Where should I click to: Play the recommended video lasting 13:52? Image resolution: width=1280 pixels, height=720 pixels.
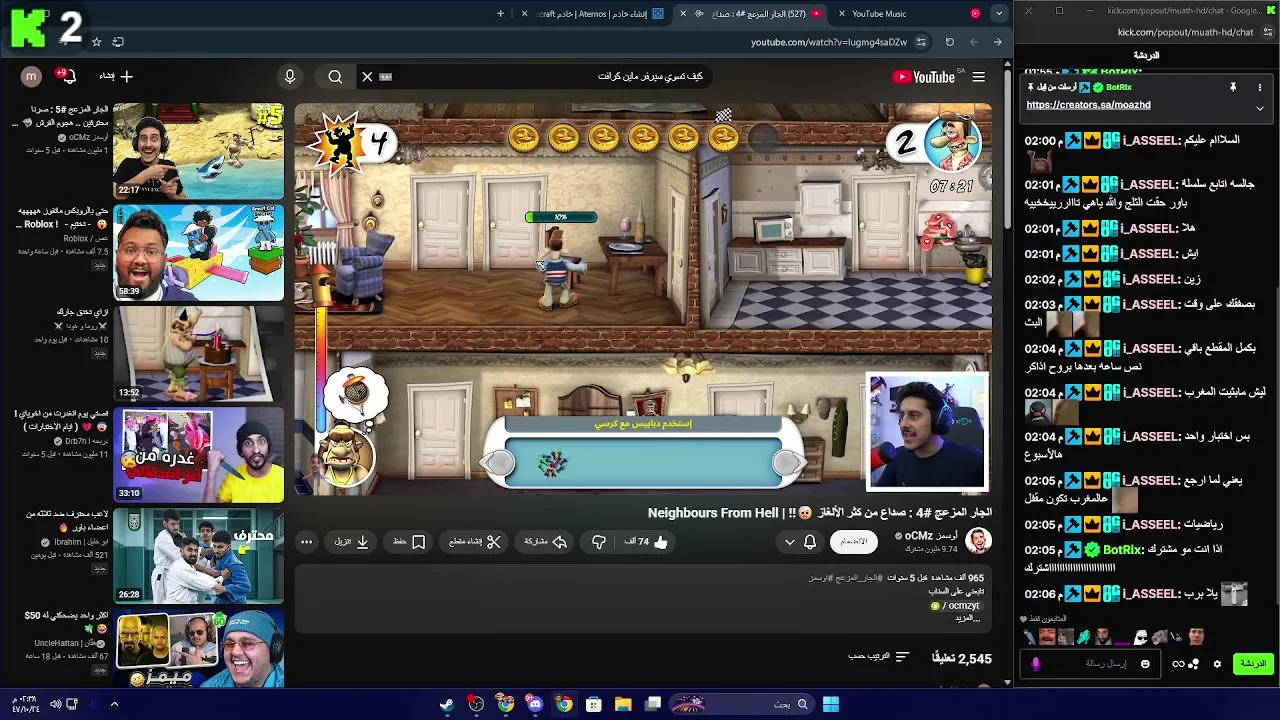199,353
